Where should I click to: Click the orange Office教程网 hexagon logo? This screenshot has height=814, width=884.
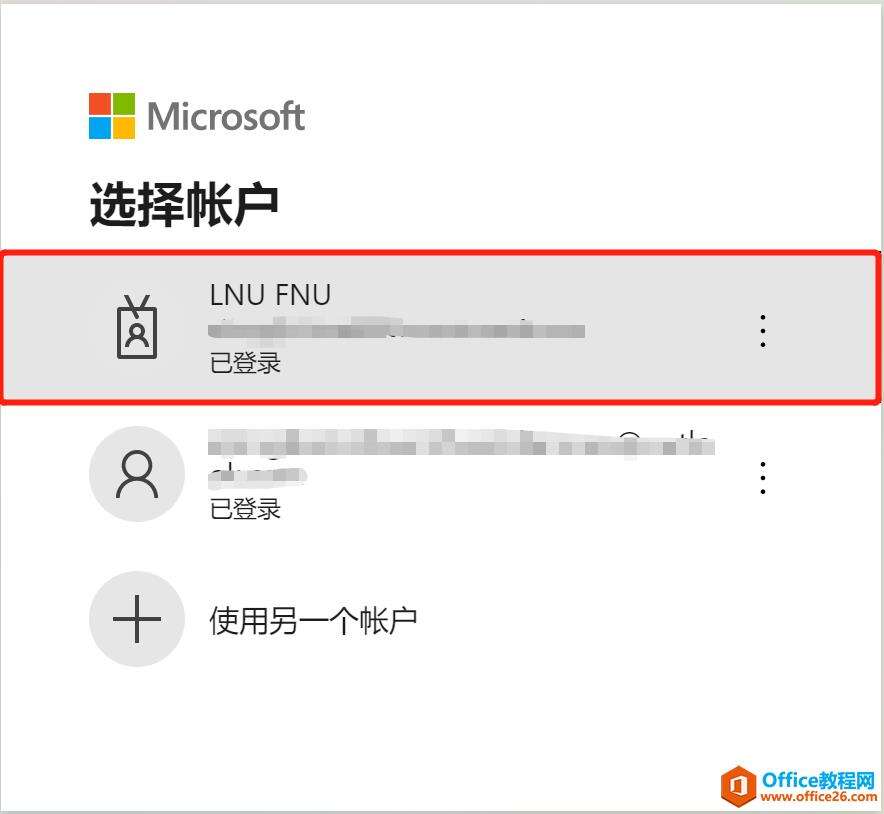coord(739,785)
